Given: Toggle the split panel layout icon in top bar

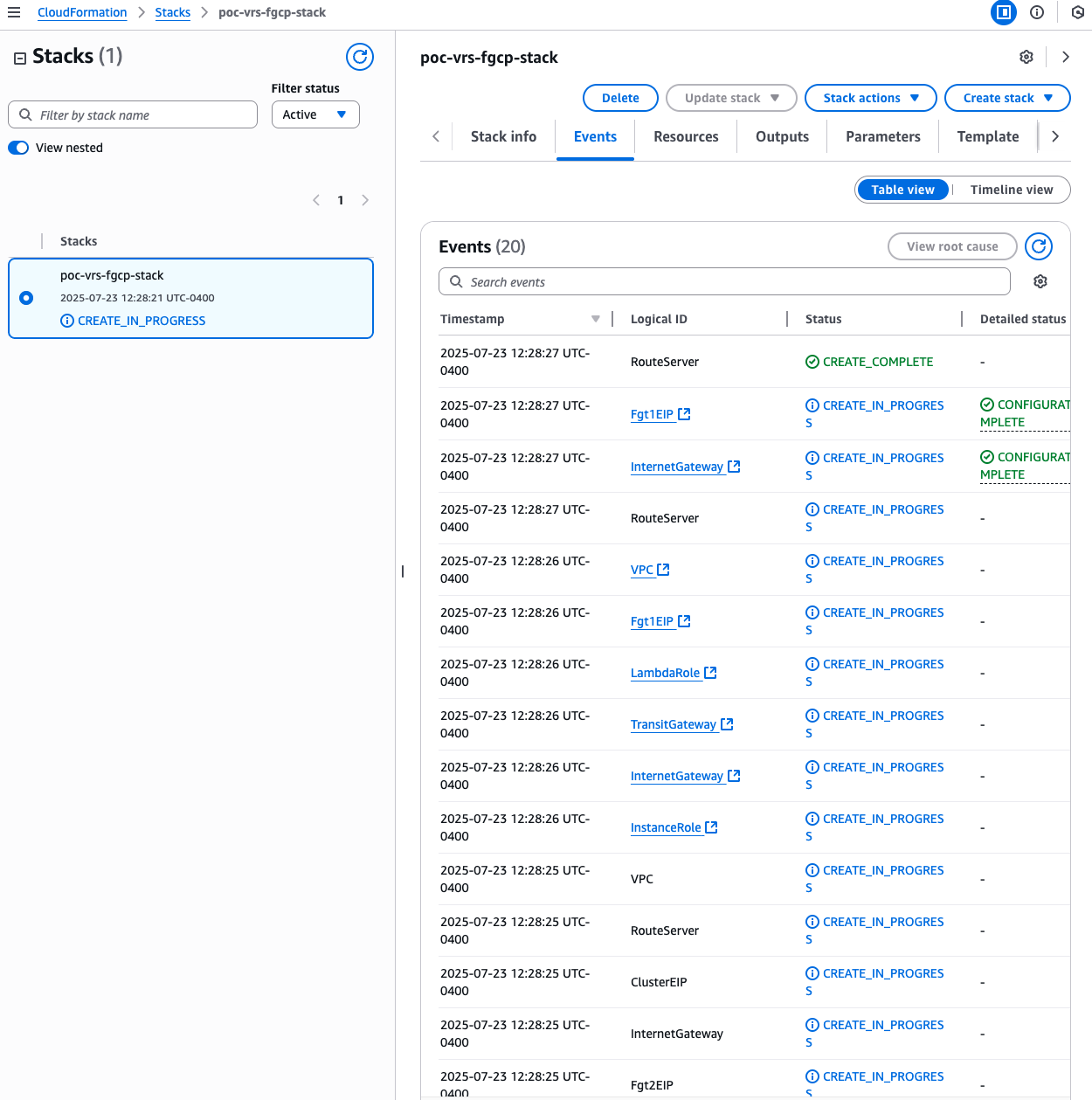Looking at the screenshot, I should click(x=1004, y=12).
